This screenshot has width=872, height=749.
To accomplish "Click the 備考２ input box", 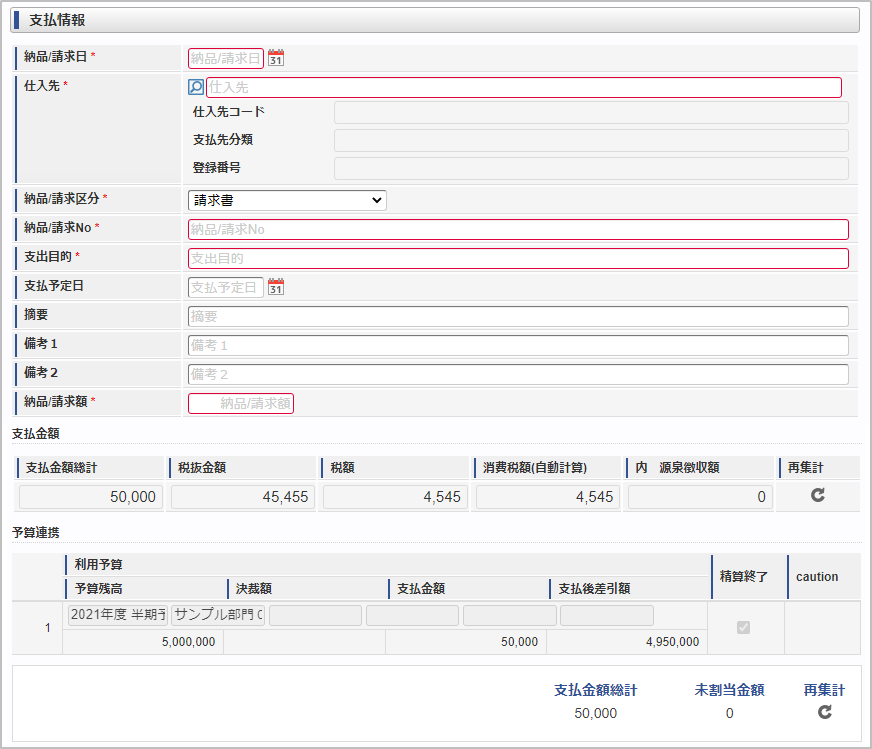I will (518, 375).
